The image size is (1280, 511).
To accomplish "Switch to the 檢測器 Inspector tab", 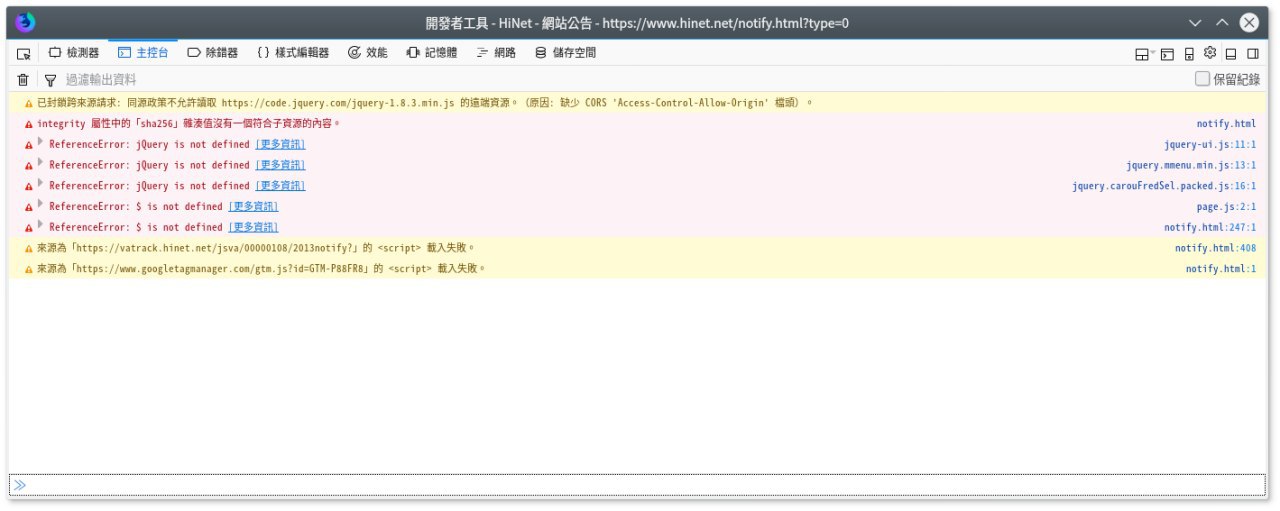I will pyautogui.click(x=74, y=53).
